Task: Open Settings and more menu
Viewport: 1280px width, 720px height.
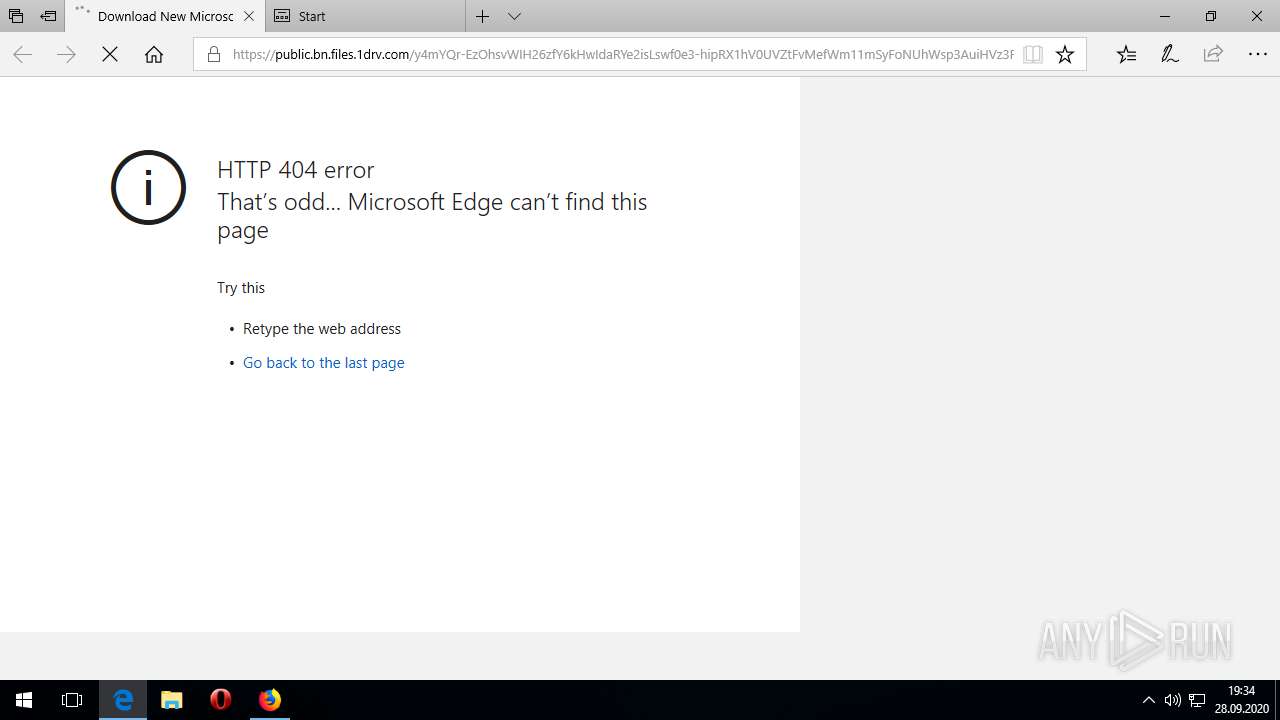Action: (x=1257, y=55)
